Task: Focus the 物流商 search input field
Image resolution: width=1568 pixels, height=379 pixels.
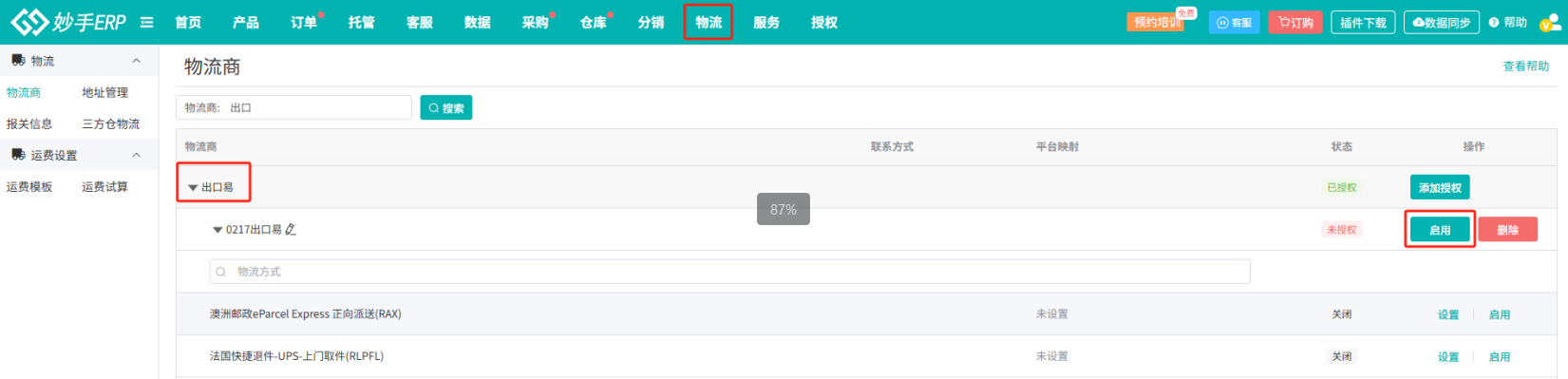Action: click(293, 107)
